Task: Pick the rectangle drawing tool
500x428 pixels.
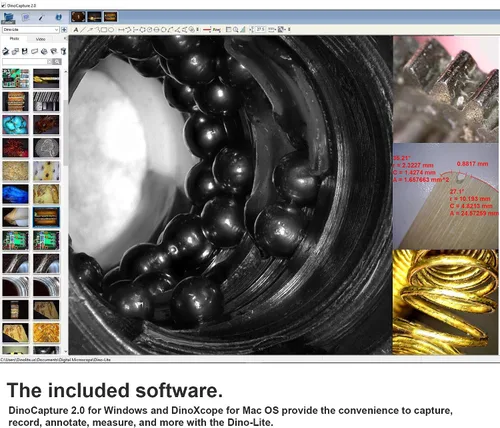Action: click(x=104, y=30)
